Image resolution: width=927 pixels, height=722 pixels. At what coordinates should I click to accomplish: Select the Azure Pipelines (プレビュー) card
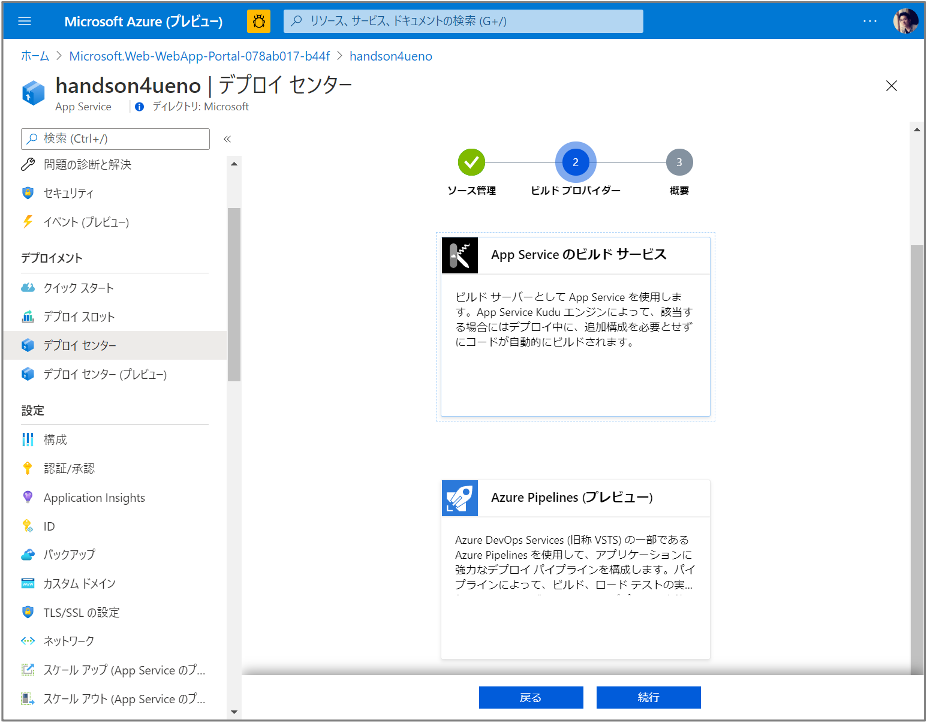tap(576, 569)
